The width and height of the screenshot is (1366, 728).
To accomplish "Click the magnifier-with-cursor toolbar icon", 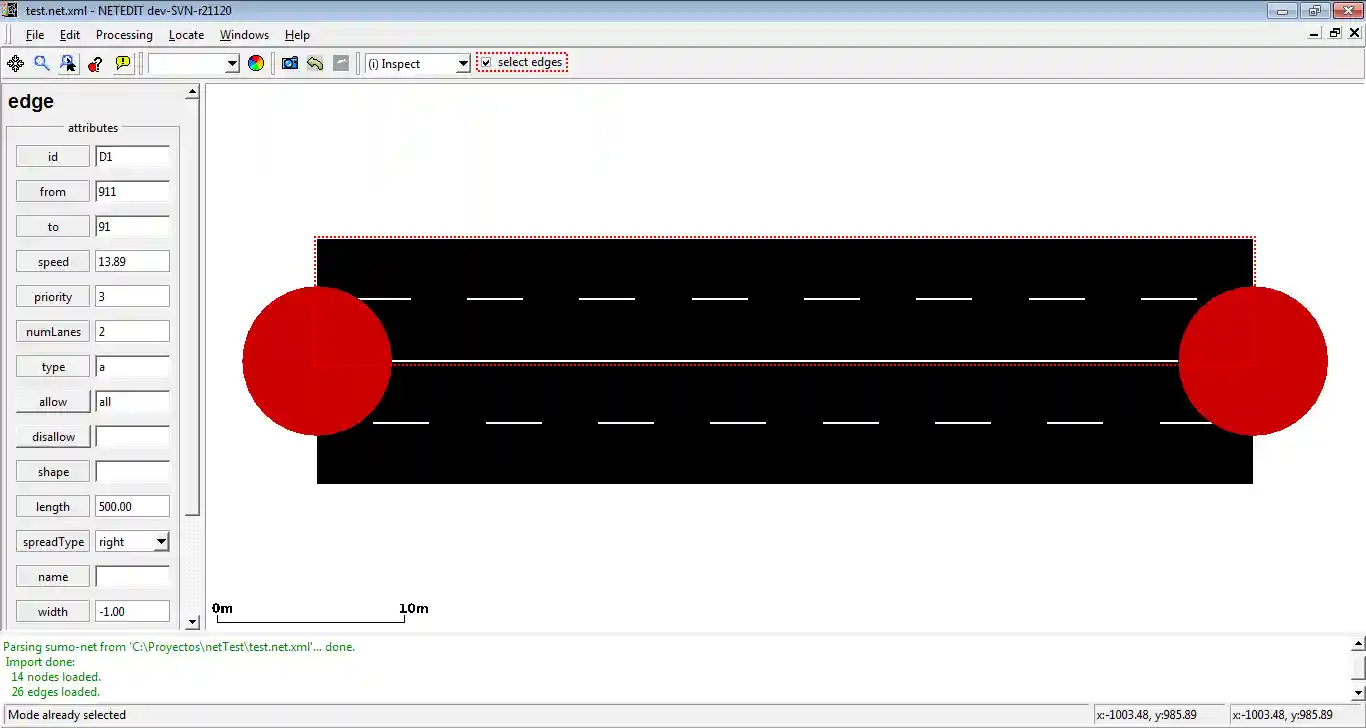I will click(68, 63).
